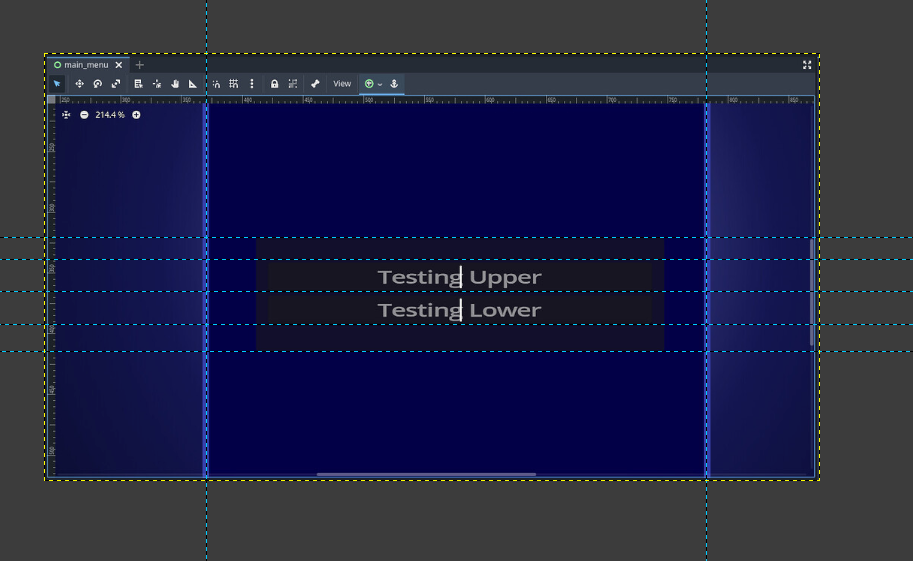913x561 pixels.
Task: Open the View menu
Action: tap(342, 84)
